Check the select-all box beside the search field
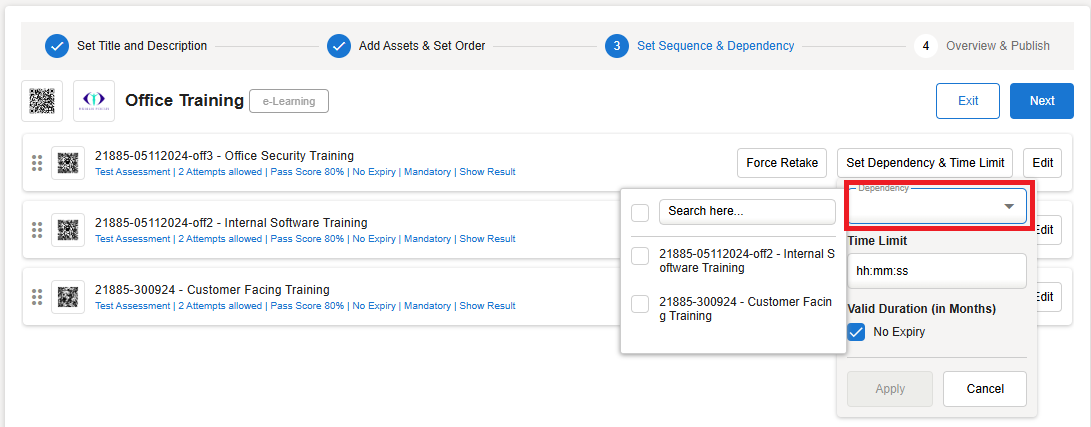Image resolution: width=1091 pixels, height=427 pixels. click(x=640, y=212)
